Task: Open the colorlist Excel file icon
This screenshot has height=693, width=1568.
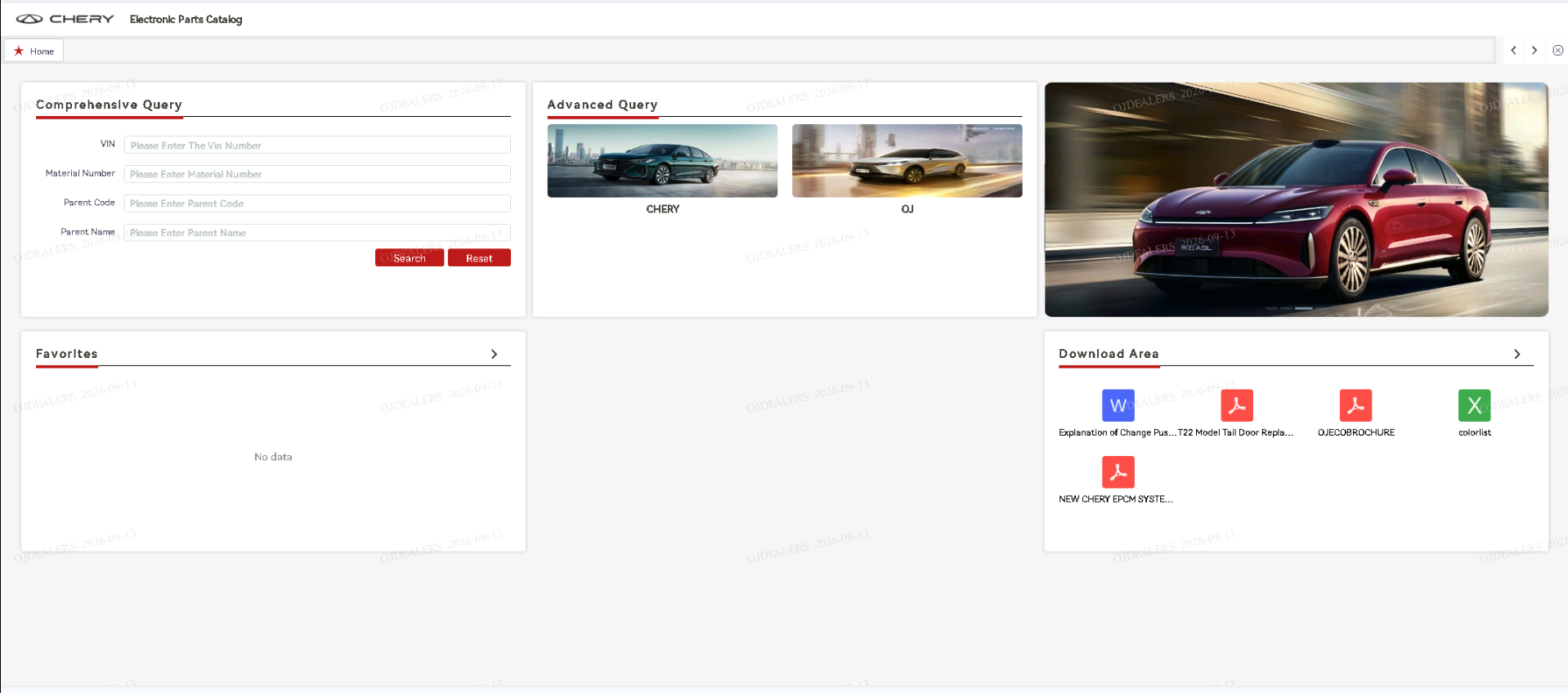Action: (1474, 405)
